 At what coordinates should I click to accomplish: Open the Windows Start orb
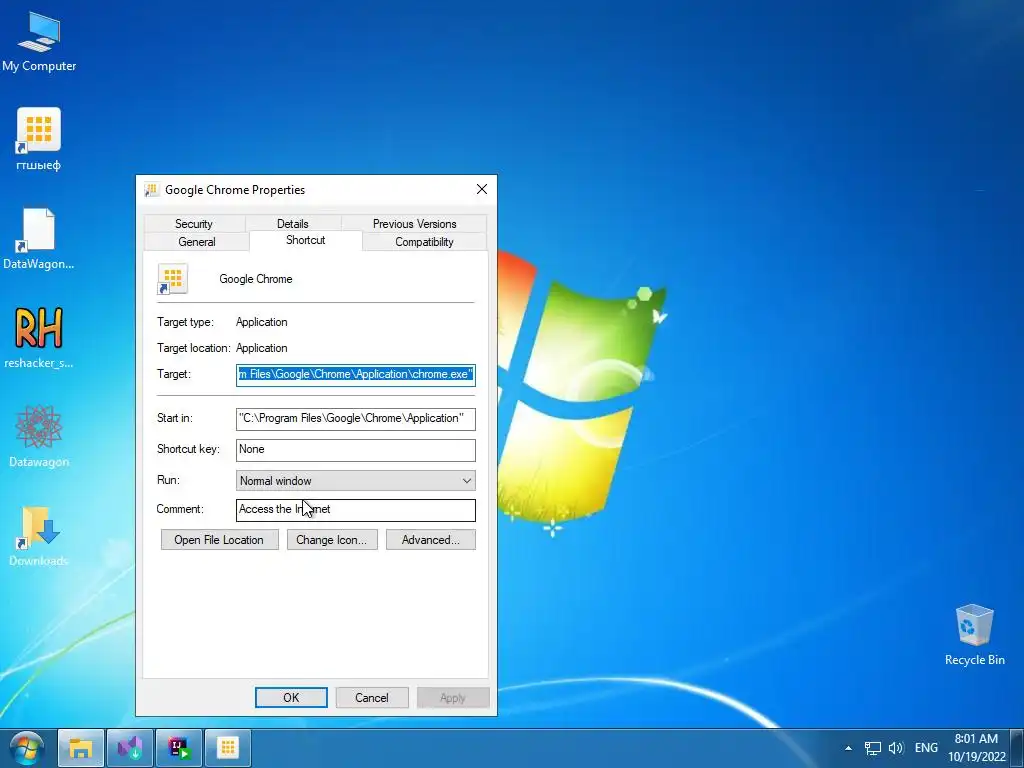(x=27, y=748)
